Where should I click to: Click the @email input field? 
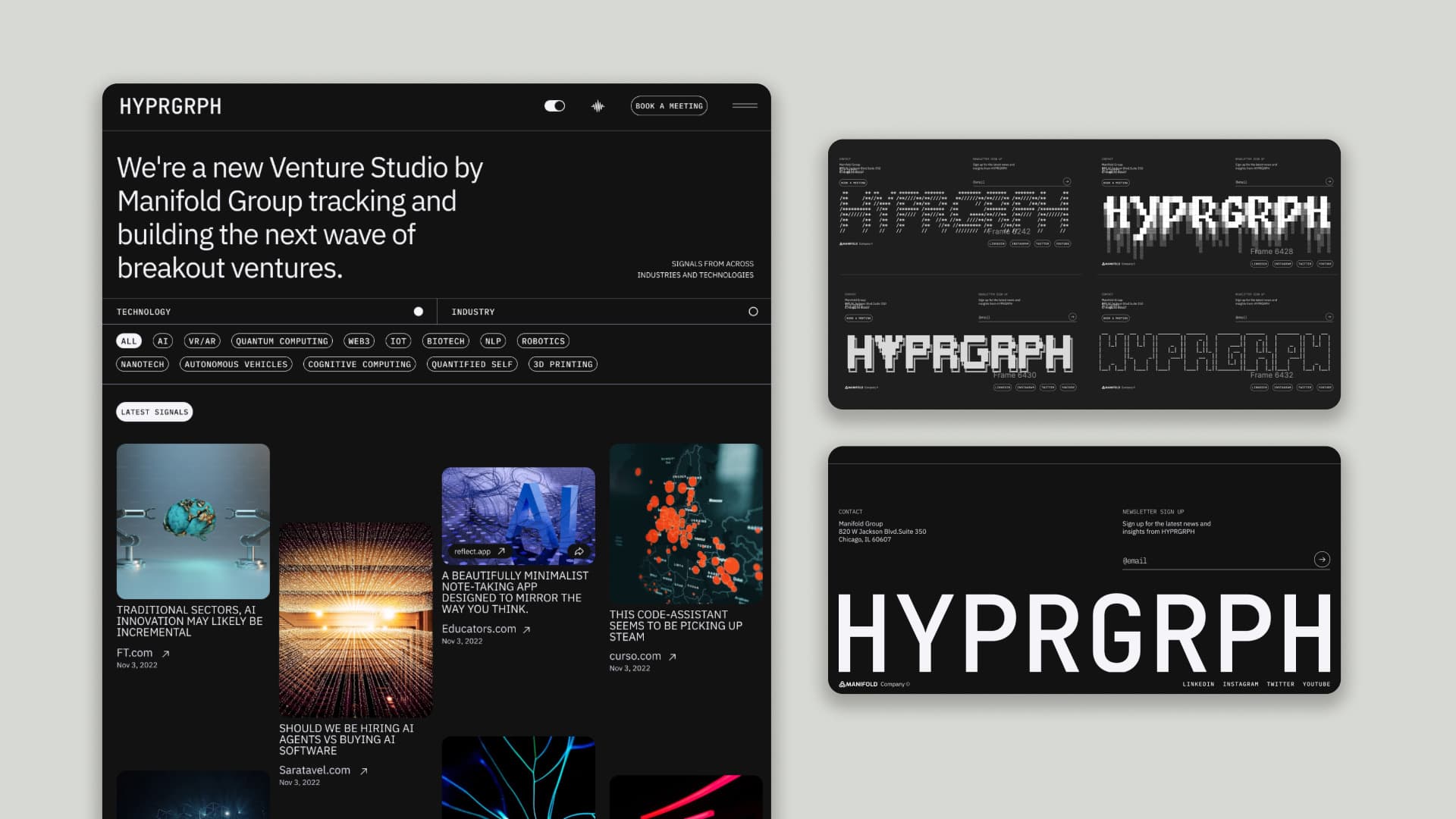coord(1216,561)
